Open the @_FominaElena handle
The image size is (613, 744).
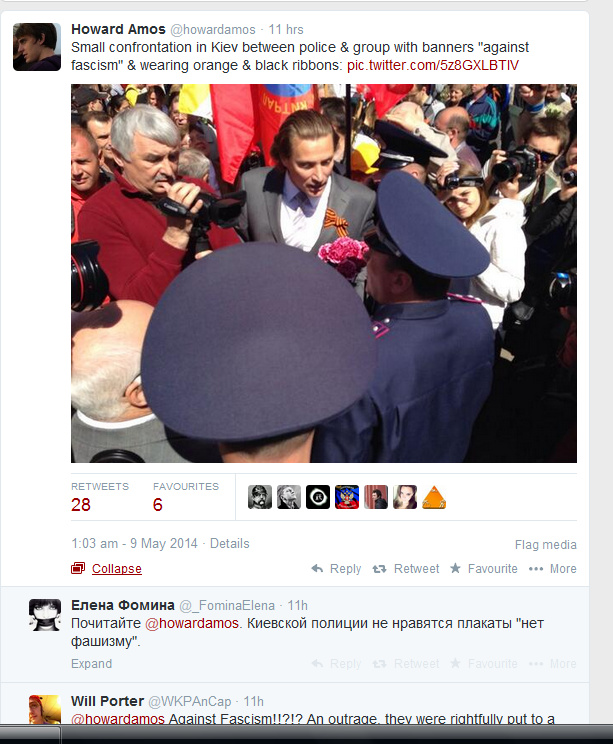[227, 605]
